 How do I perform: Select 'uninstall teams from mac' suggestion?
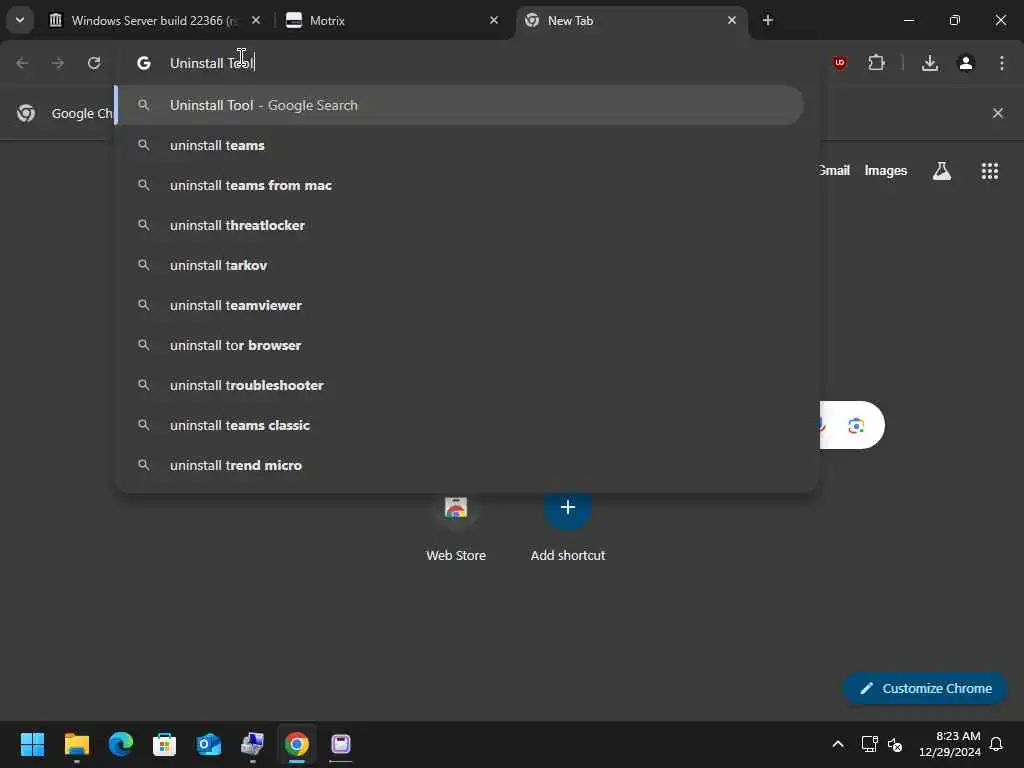460,185
